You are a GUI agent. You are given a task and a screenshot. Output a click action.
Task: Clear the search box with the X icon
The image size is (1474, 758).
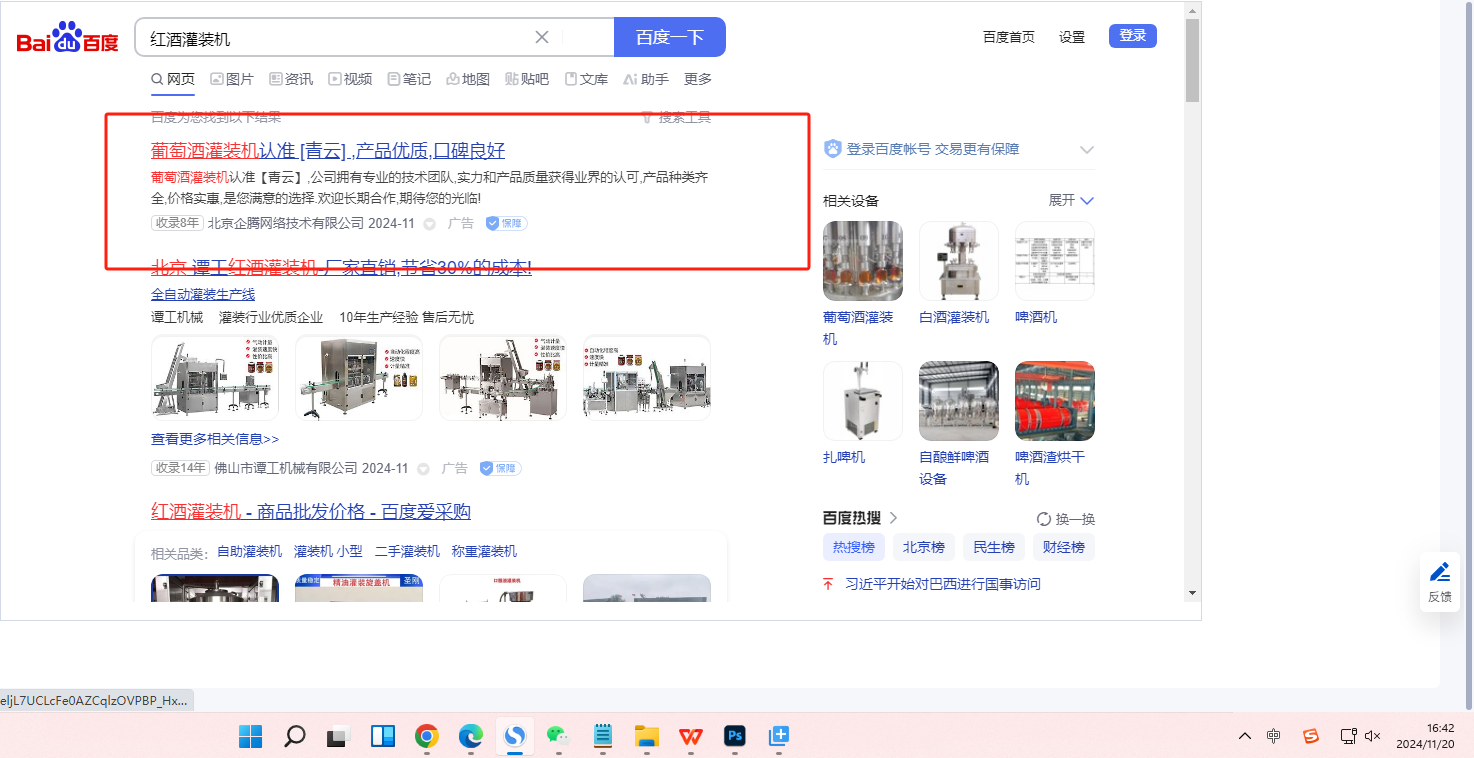tap(542, 37)
